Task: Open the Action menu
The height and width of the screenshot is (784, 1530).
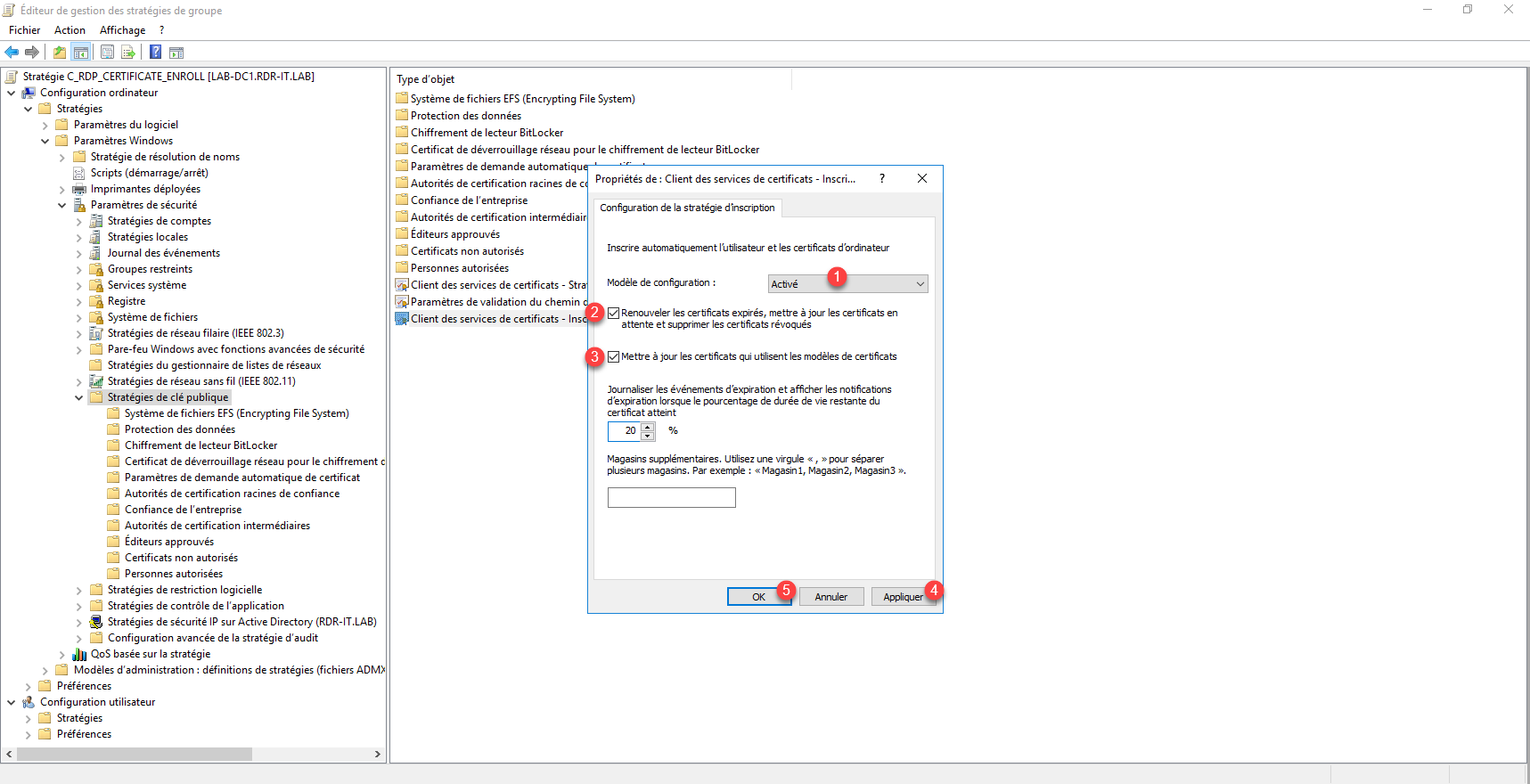Action: [70, 30]
